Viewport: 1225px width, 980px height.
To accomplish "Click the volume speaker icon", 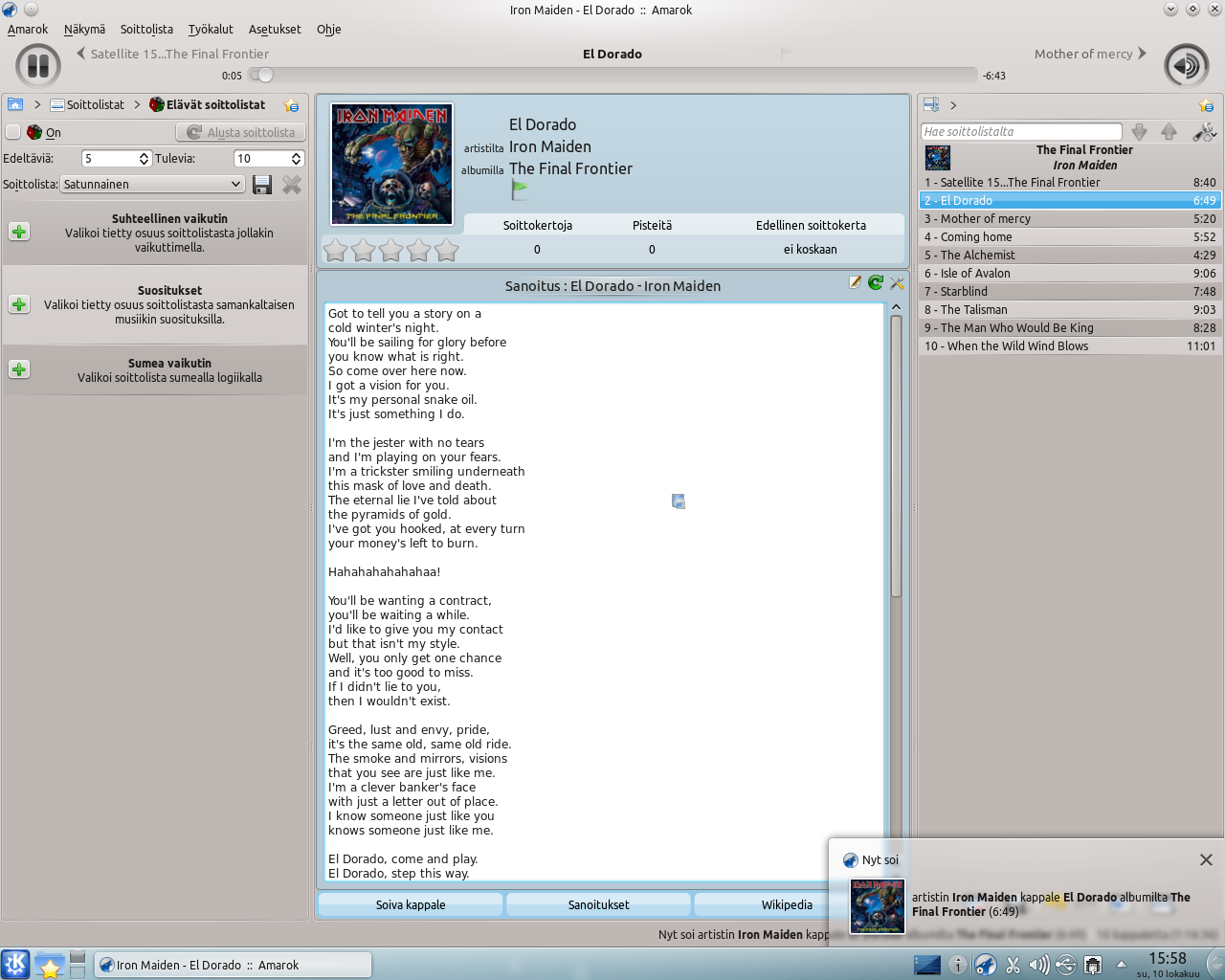I will (1186, 66).
